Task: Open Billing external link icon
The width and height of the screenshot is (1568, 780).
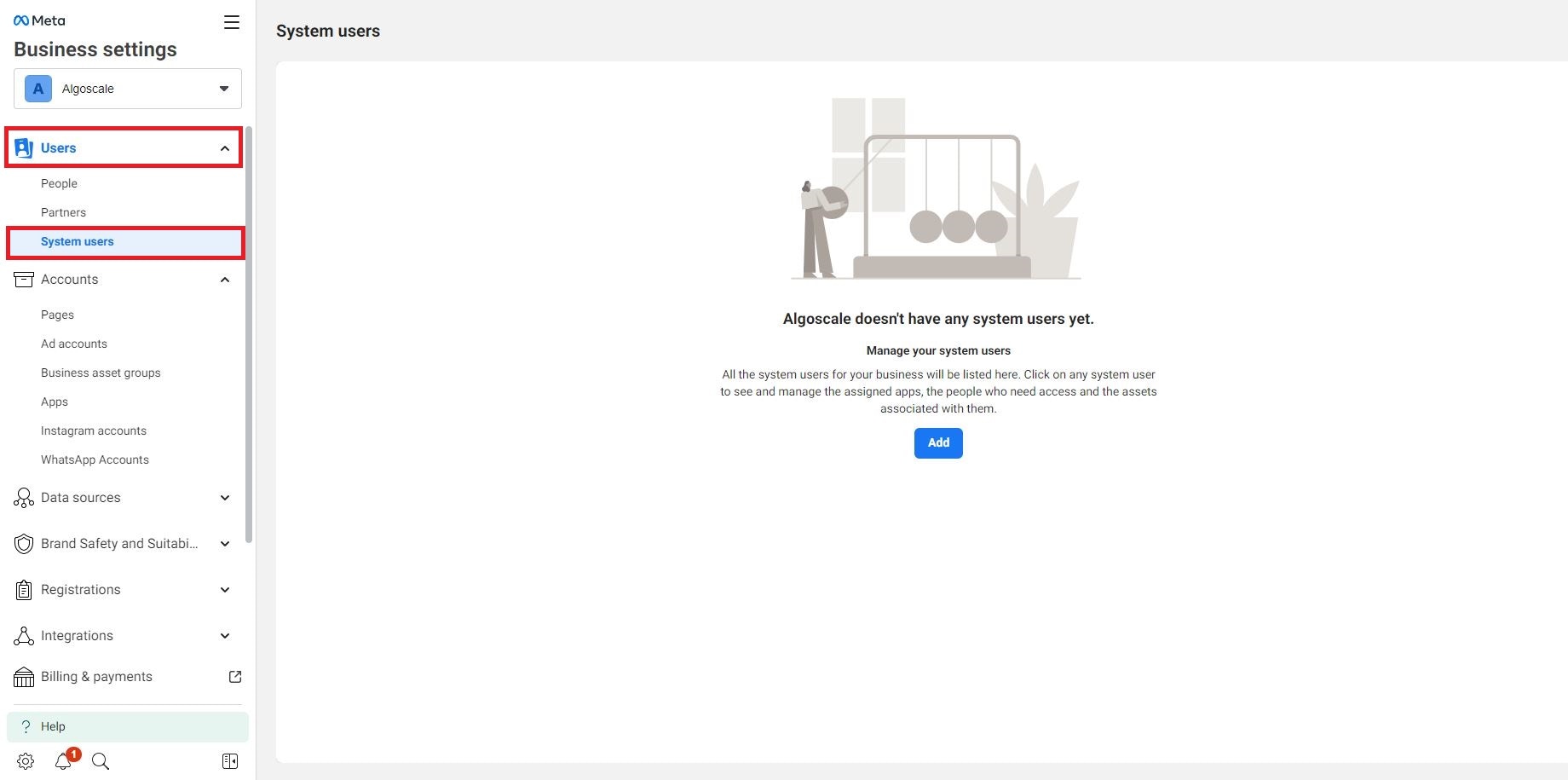Action: click(235, 677)
